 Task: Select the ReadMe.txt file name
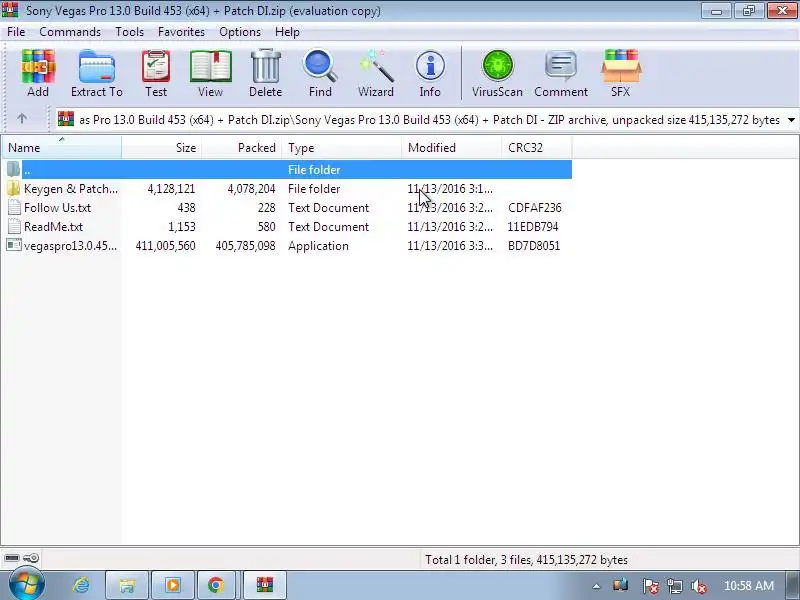(x=54, y=227)
